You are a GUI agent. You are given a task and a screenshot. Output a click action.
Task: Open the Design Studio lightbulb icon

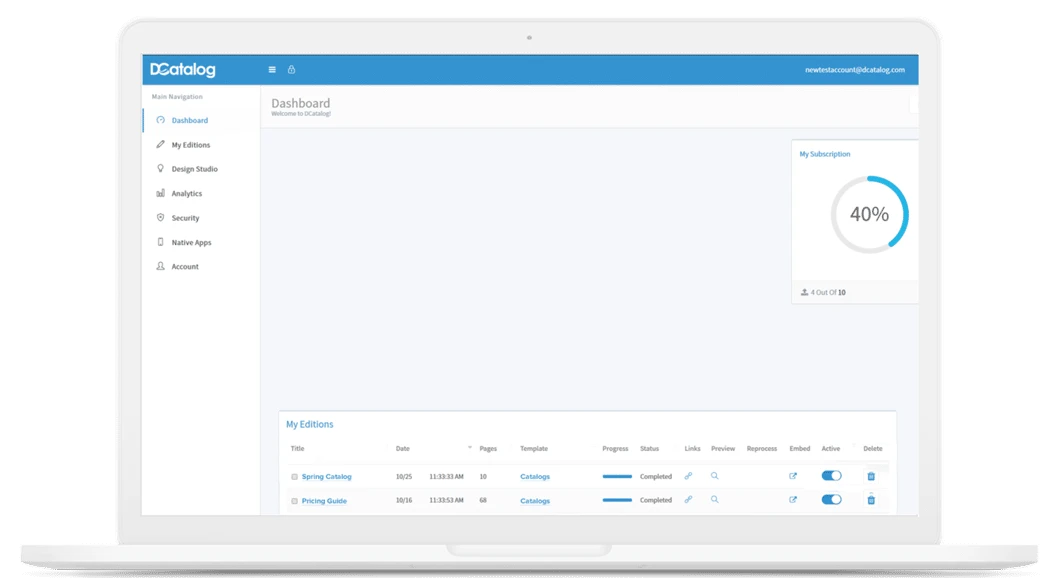click(160, 169)
